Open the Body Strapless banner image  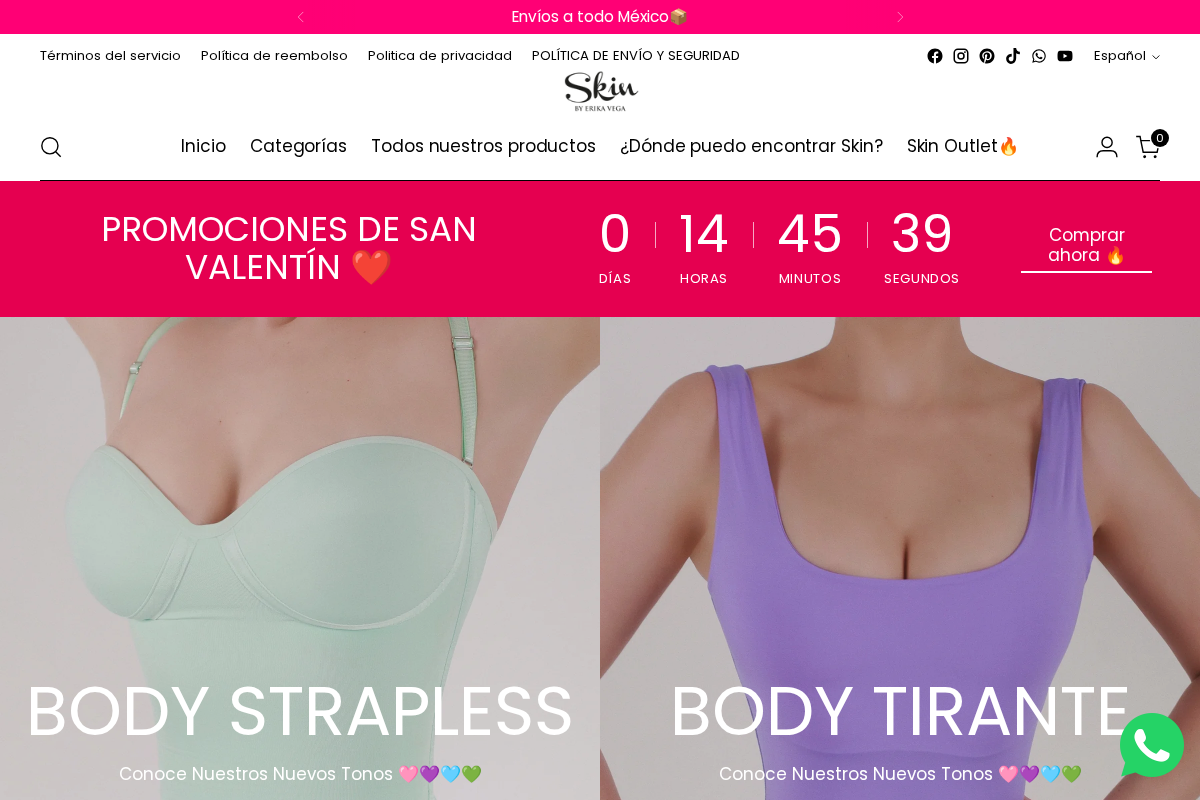(x=300, y=558)
